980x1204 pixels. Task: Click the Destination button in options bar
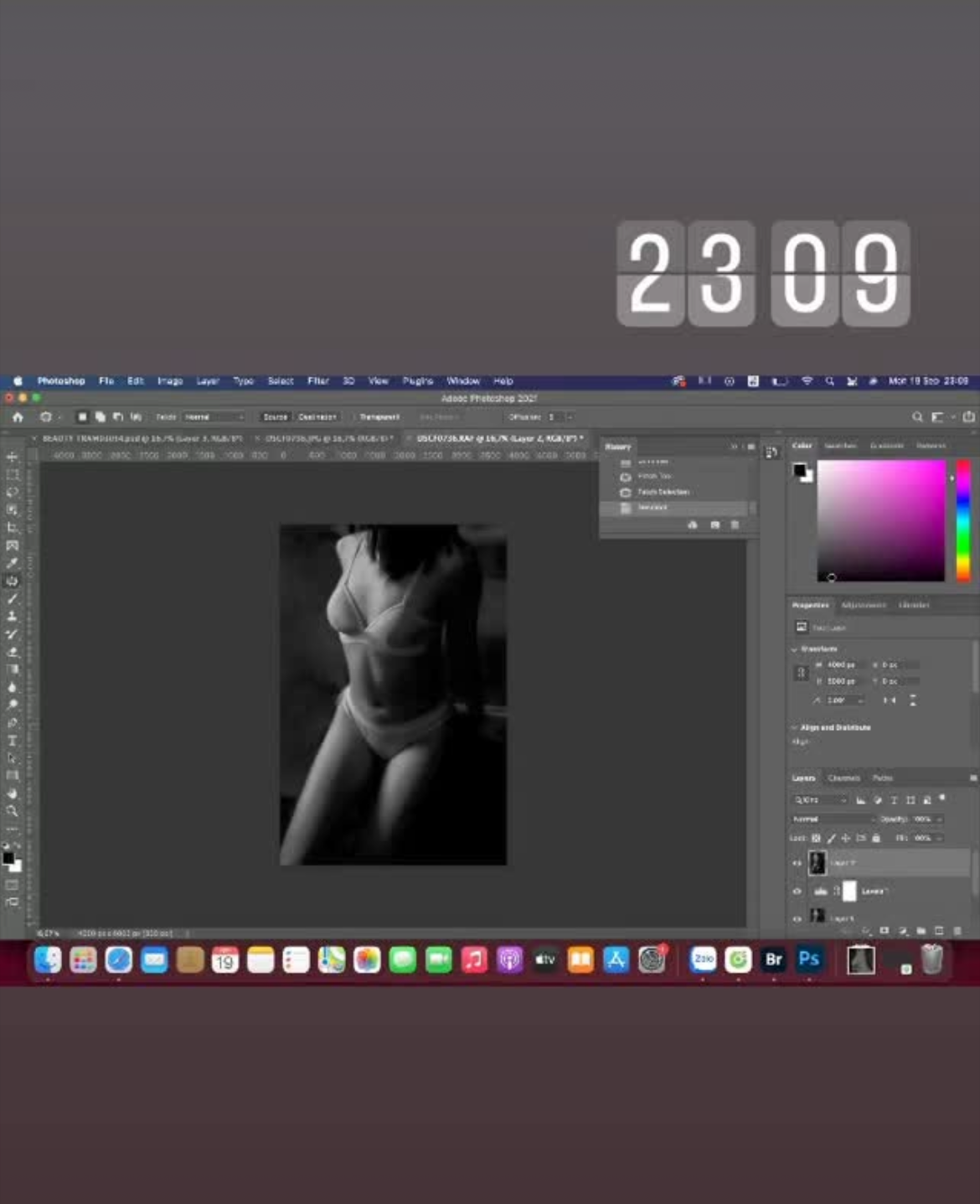[317, 416]
